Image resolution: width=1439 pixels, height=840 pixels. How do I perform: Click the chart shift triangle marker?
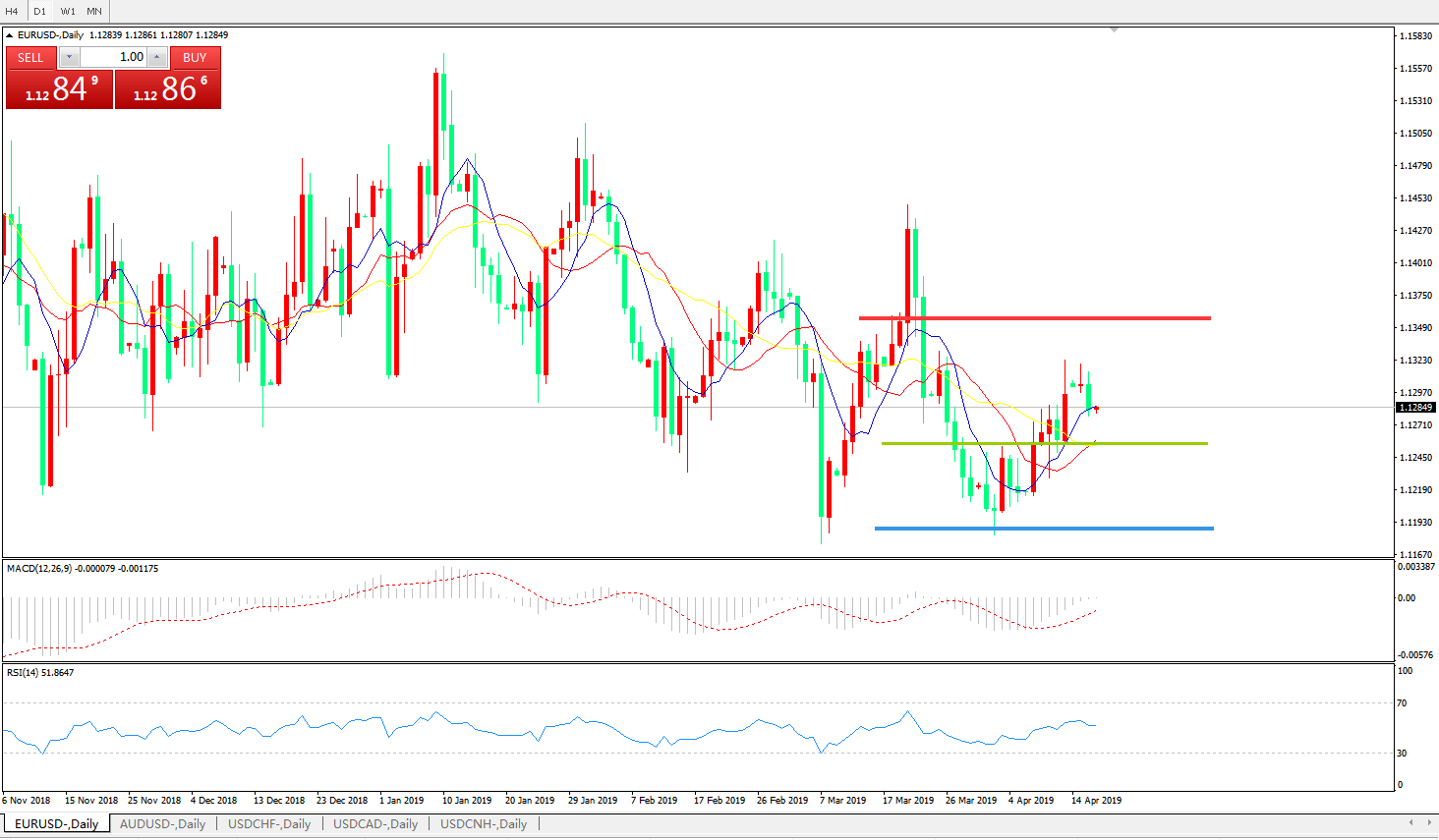[1114, 30]
